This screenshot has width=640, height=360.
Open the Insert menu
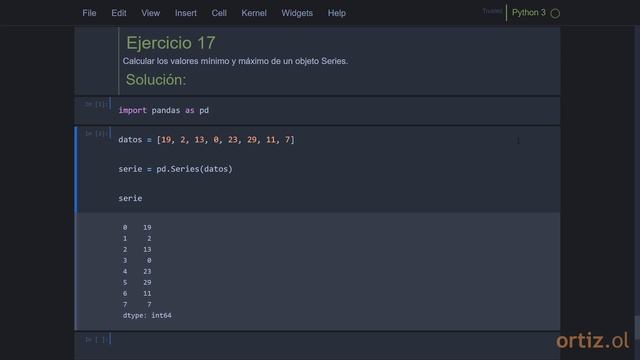(x=186, y=13)
